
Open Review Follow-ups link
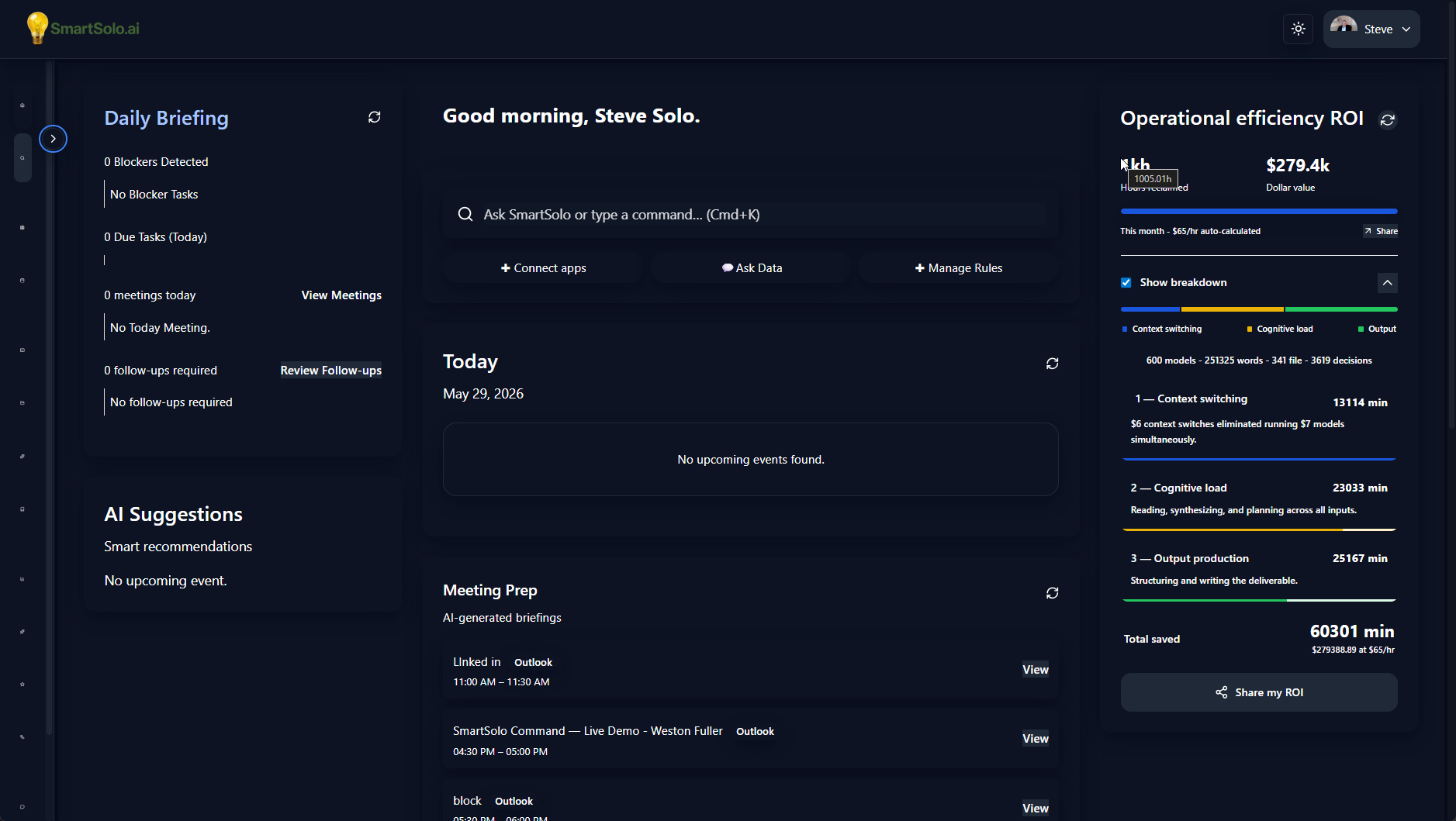[x=331, y=371]
